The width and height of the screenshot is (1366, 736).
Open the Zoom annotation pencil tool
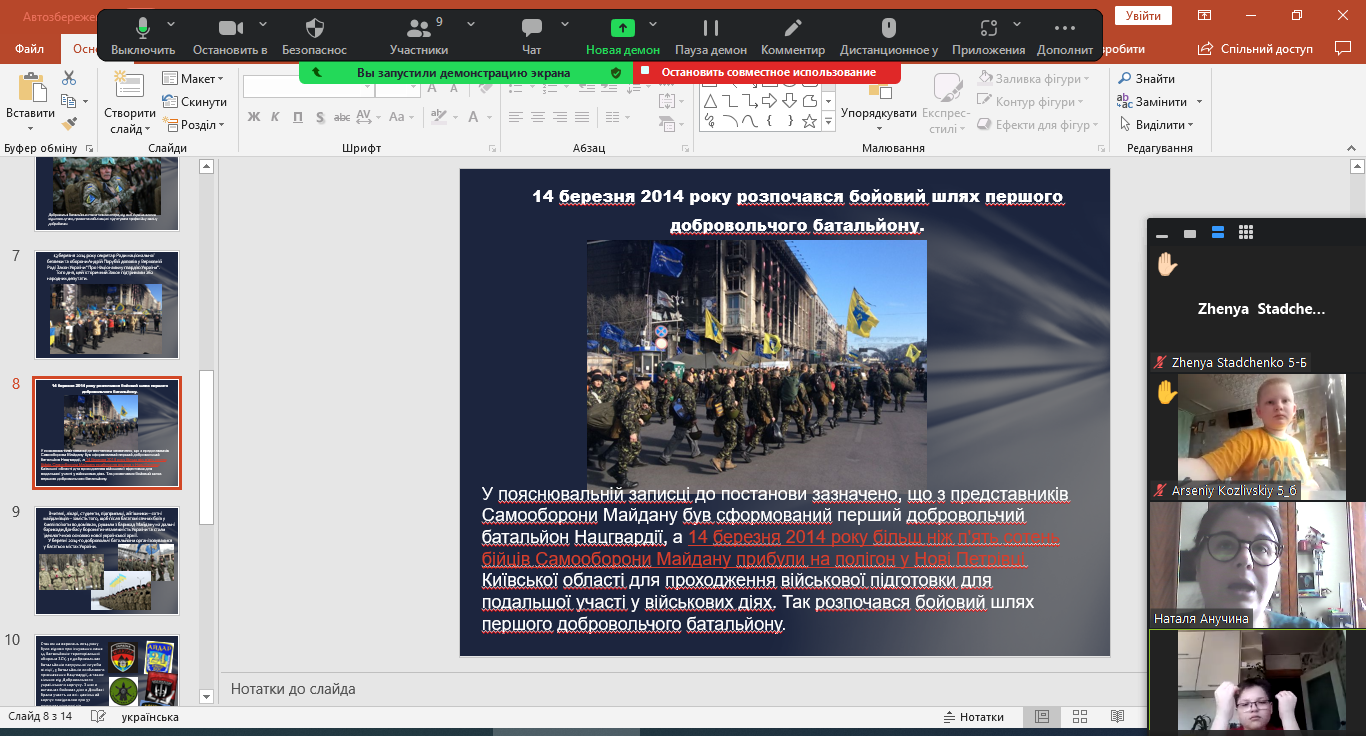[x=793, y=29]
